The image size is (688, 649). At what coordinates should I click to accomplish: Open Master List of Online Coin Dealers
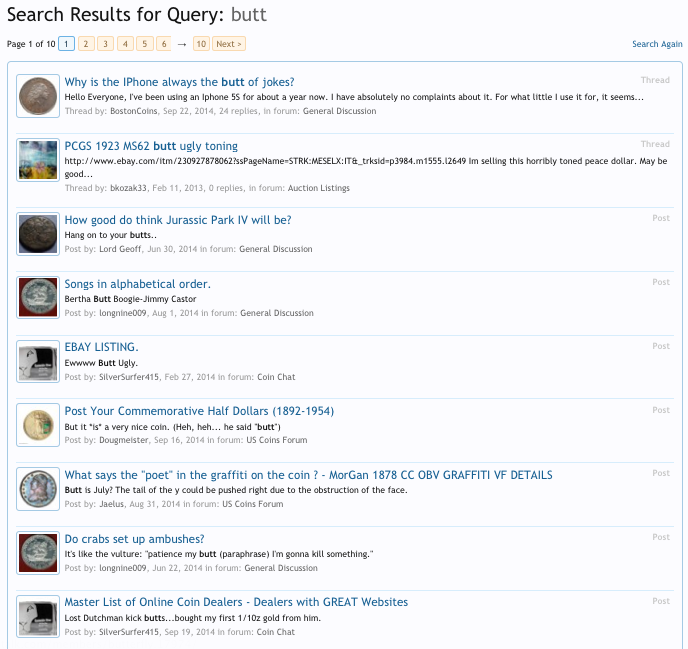[236, 602]
